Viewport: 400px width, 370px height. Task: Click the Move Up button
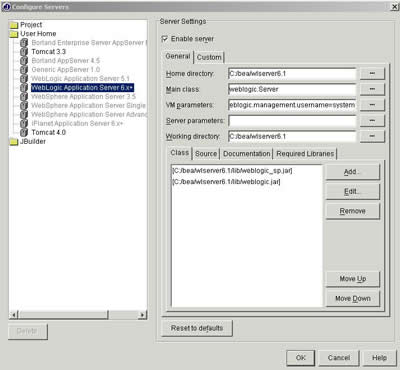352,279
